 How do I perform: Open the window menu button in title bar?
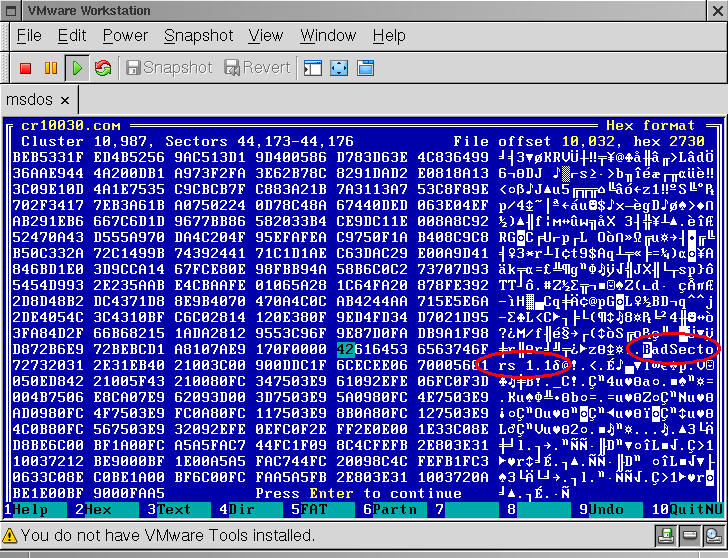point(11,10)
